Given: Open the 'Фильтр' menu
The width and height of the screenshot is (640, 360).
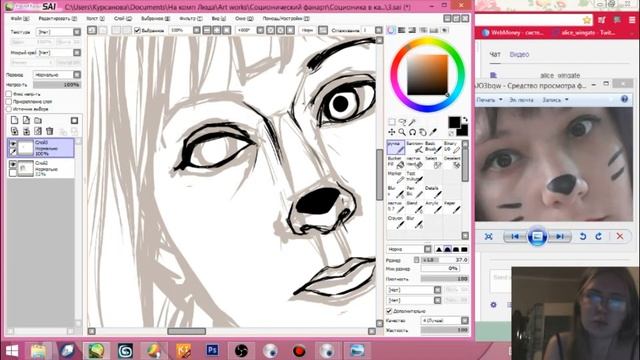Looking at the screenshot, I should 191,19.
